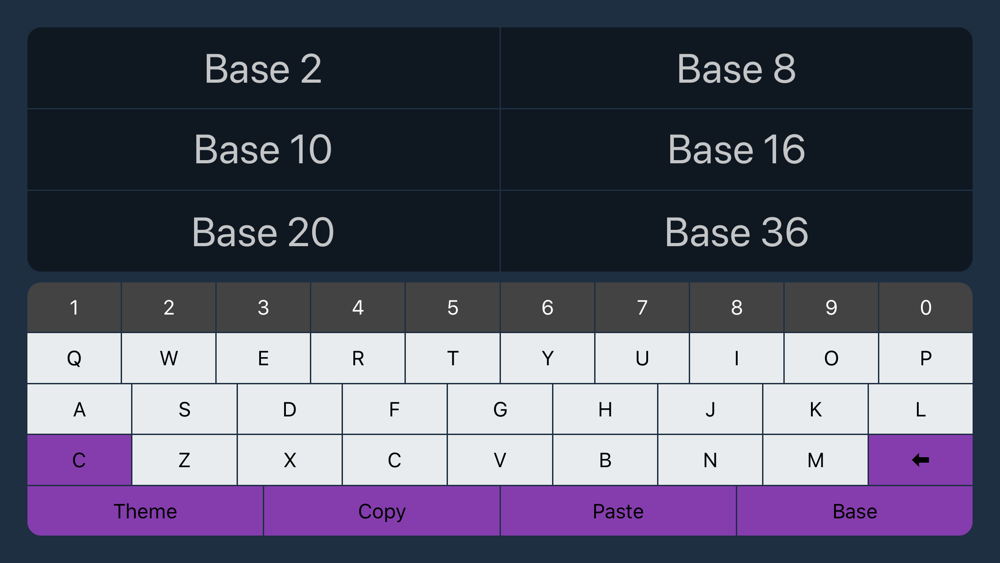
Task: Tap the letter A key
Action: point(79,409)
